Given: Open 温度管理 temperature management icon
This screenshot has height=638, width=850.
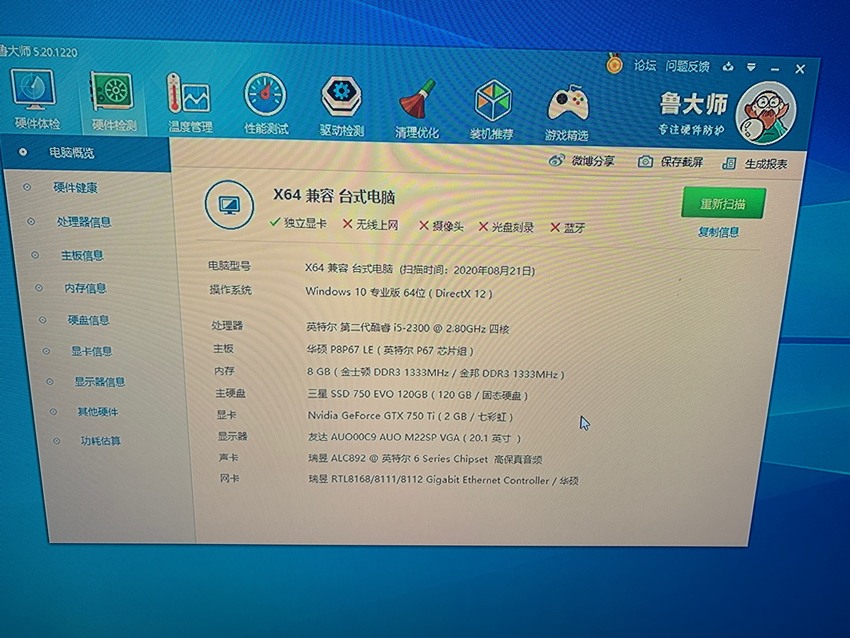Looking at the screenshot, I should [x=189, y=103].
